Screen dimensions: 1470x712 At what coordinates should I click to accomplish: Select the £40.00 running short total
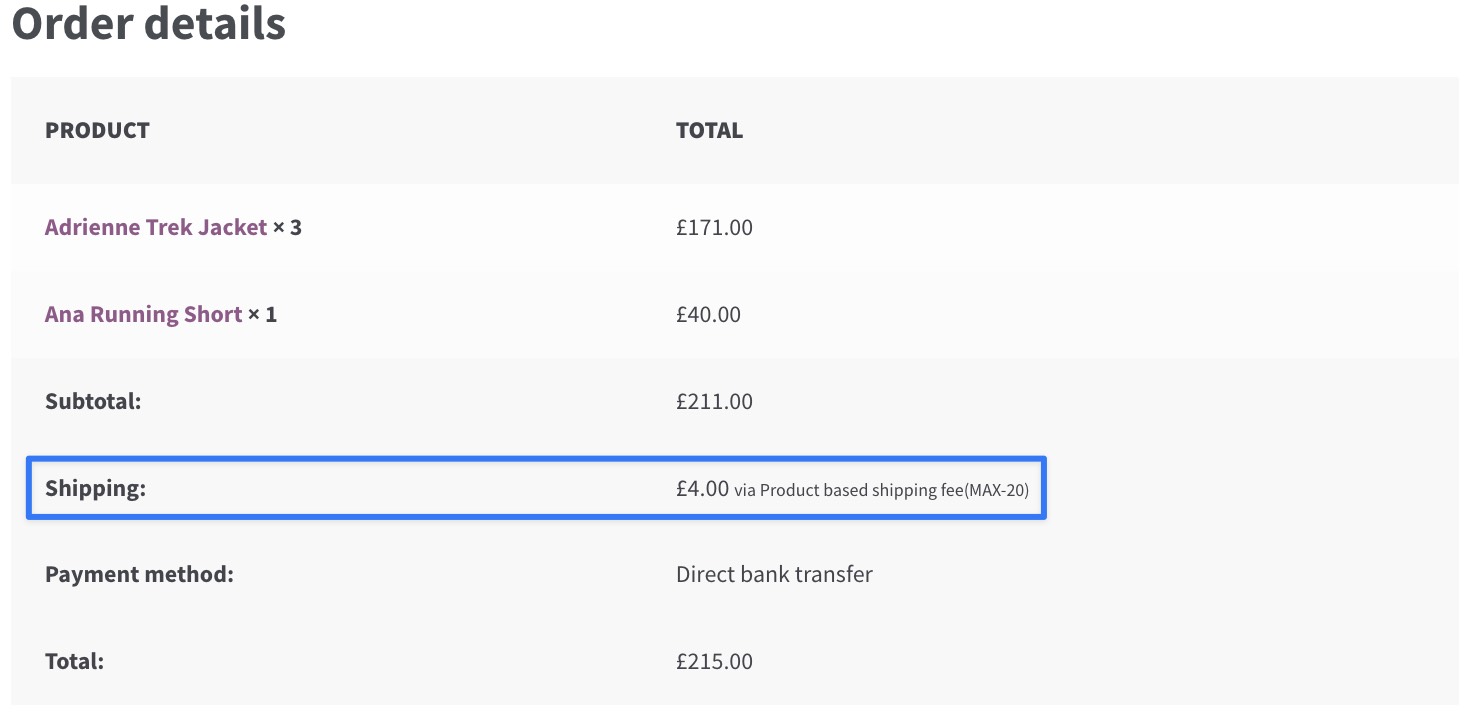708,315
